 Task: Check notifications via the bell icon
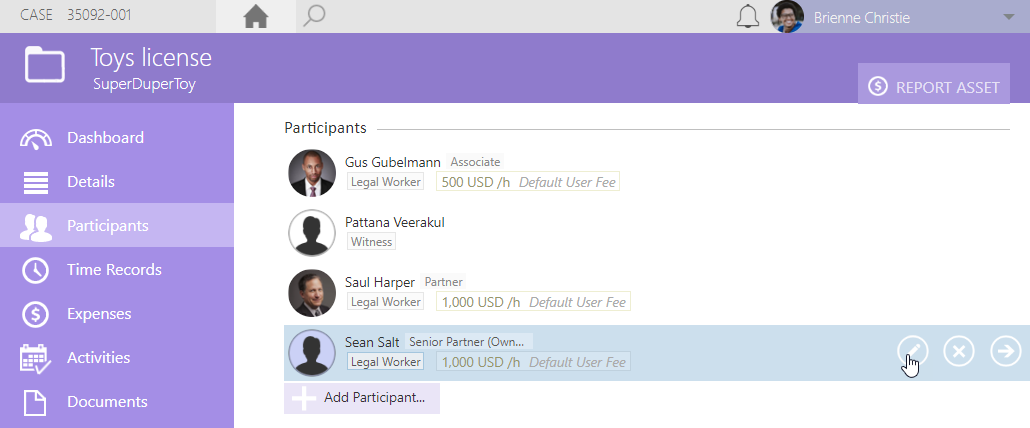[x=748, y=16]
